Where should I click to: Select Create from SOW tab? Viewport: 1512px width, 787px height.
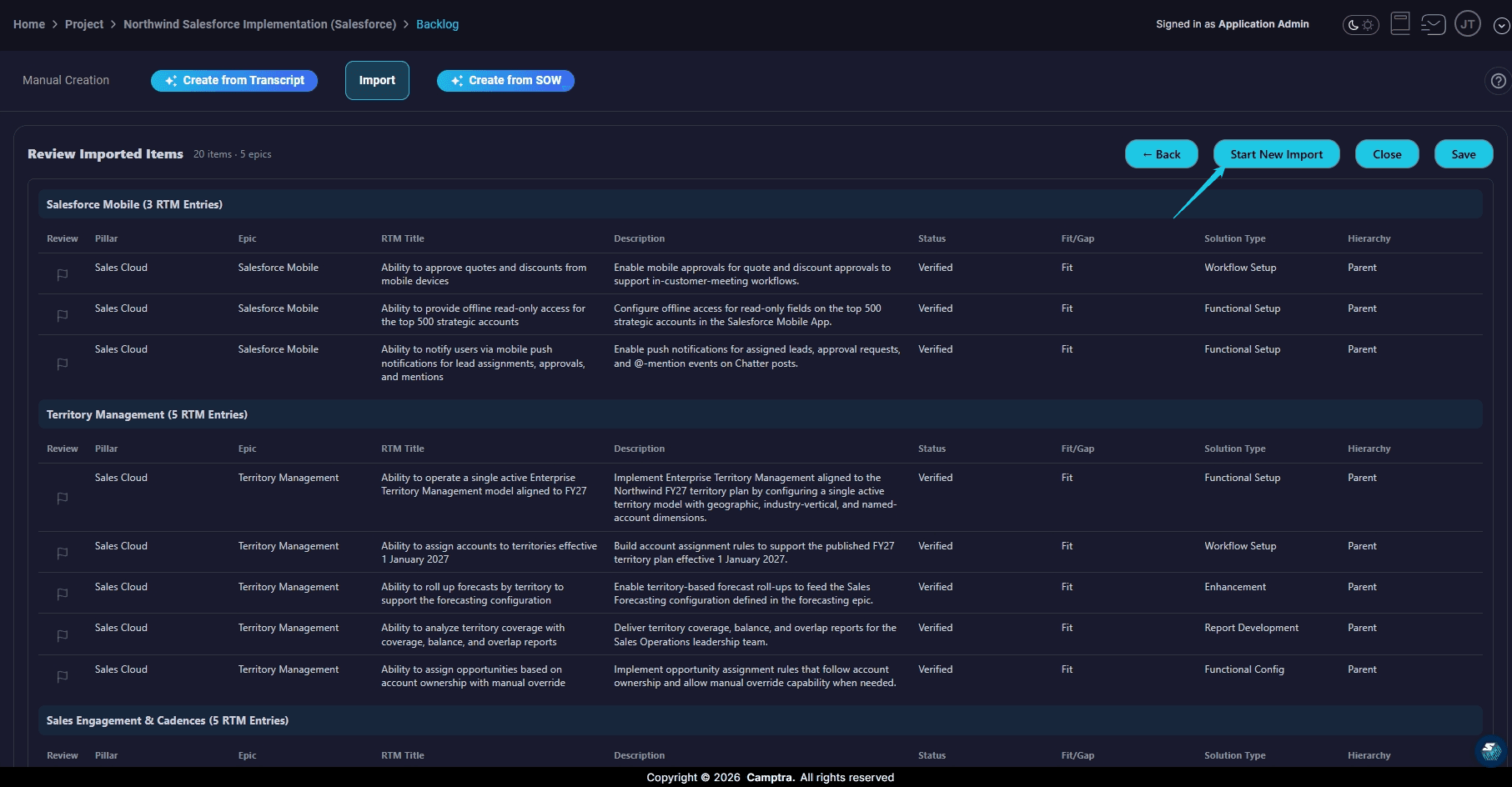pos(505,80)
